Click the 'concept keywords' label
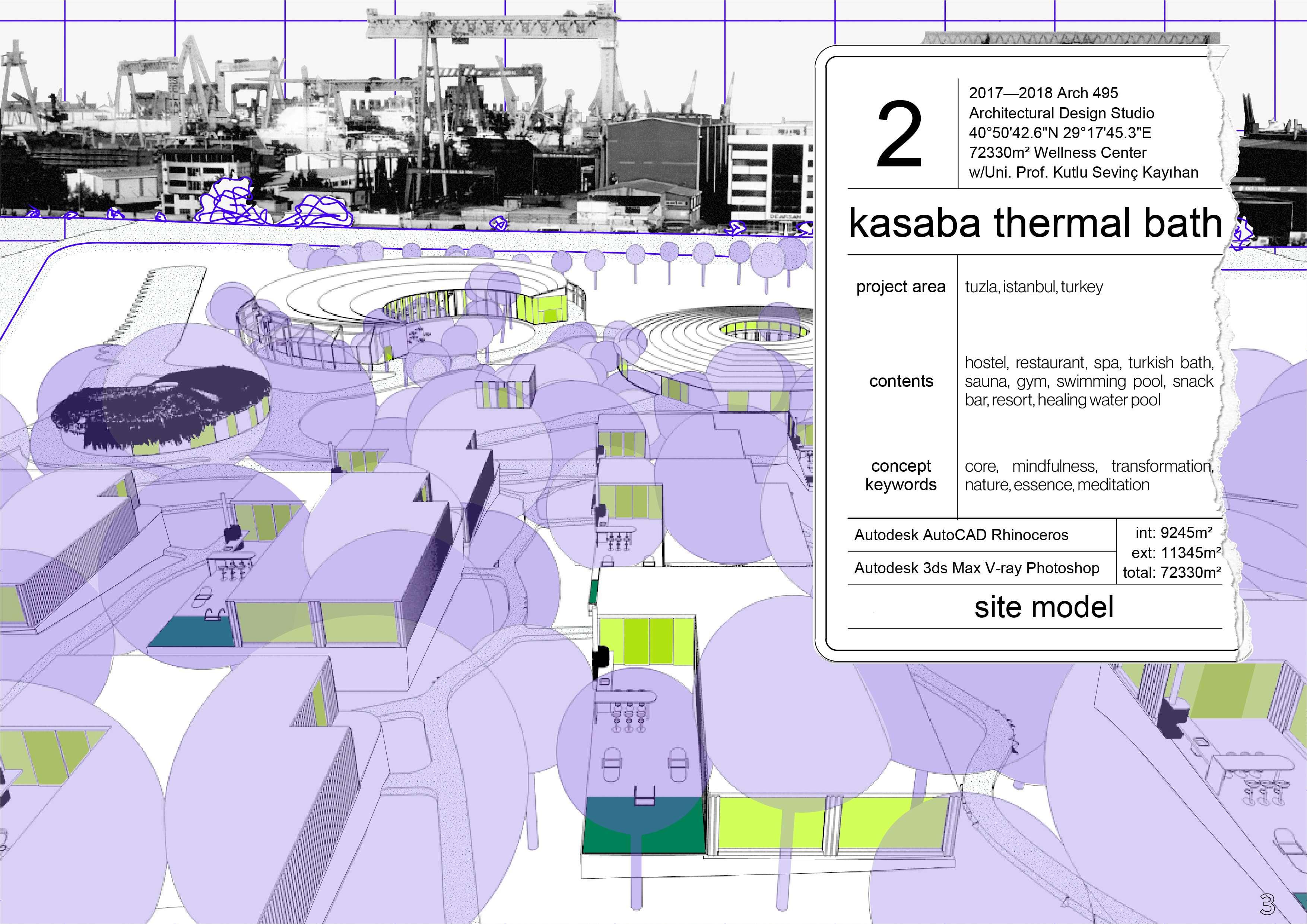The image size is (1307, 924). (901, 475)
